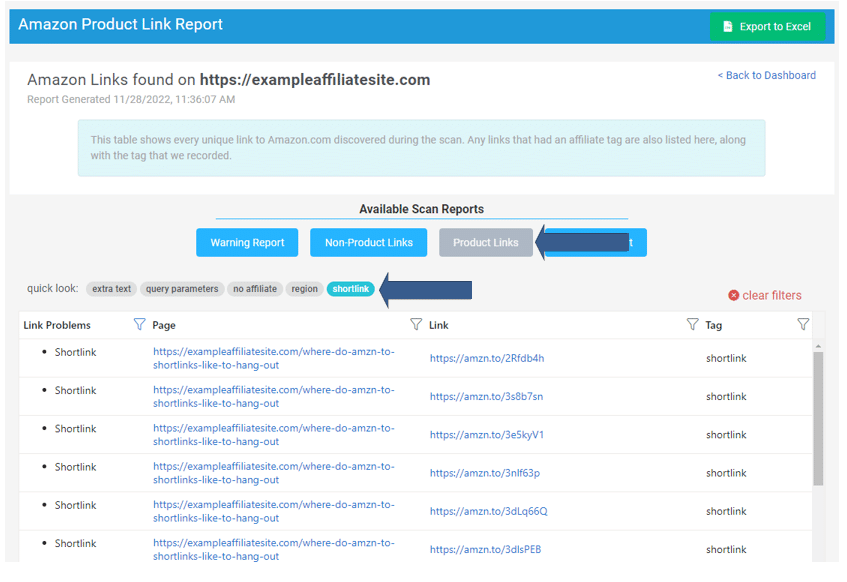Toggle the extra text quick filter

click(111, 289)
